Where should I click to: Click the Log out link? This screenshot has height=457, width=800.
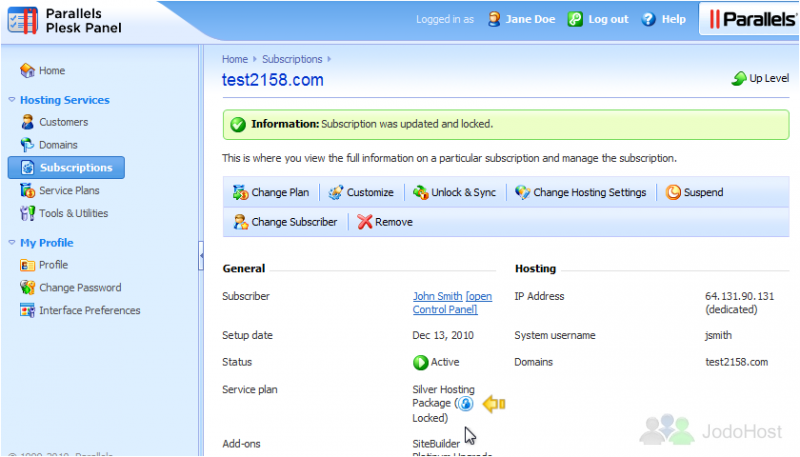click(x=608, y=19)
